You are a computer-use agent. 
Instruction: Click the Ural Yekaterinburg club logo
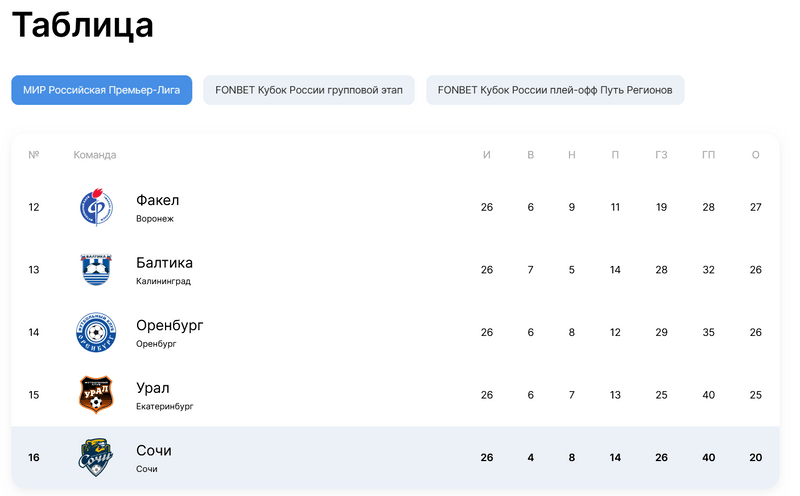[96, 395]
